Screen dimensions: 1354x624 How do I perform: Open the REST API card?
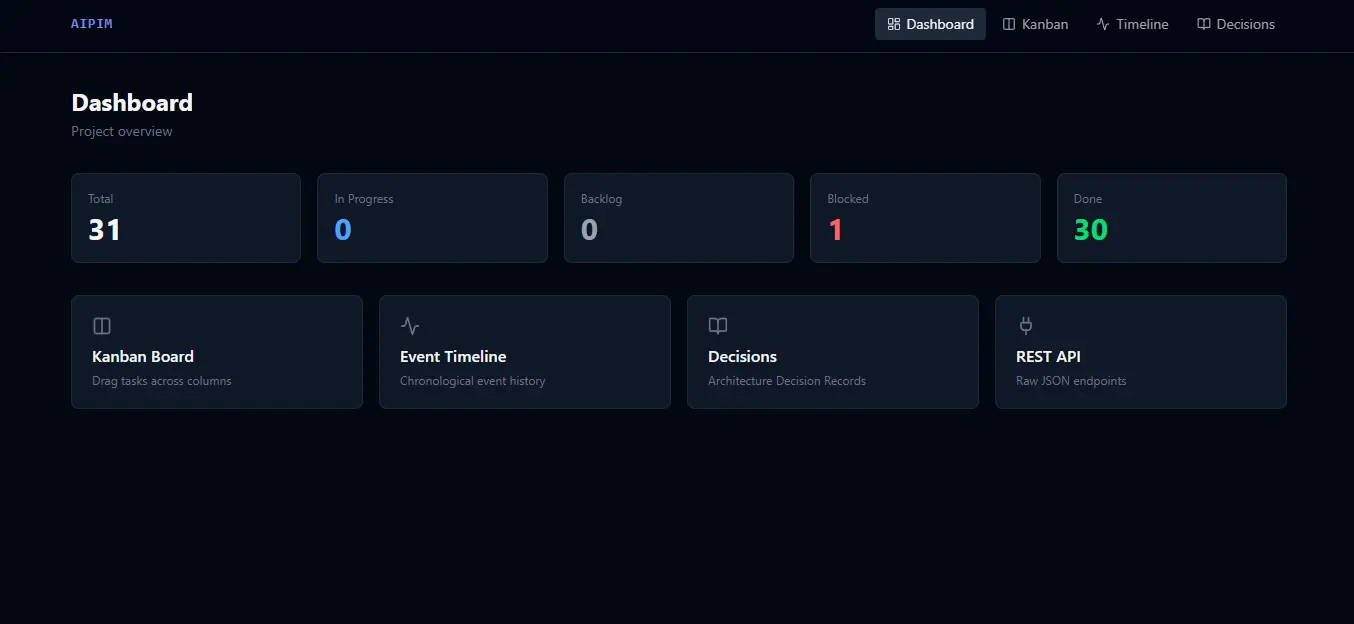(x=1140, y=352)
